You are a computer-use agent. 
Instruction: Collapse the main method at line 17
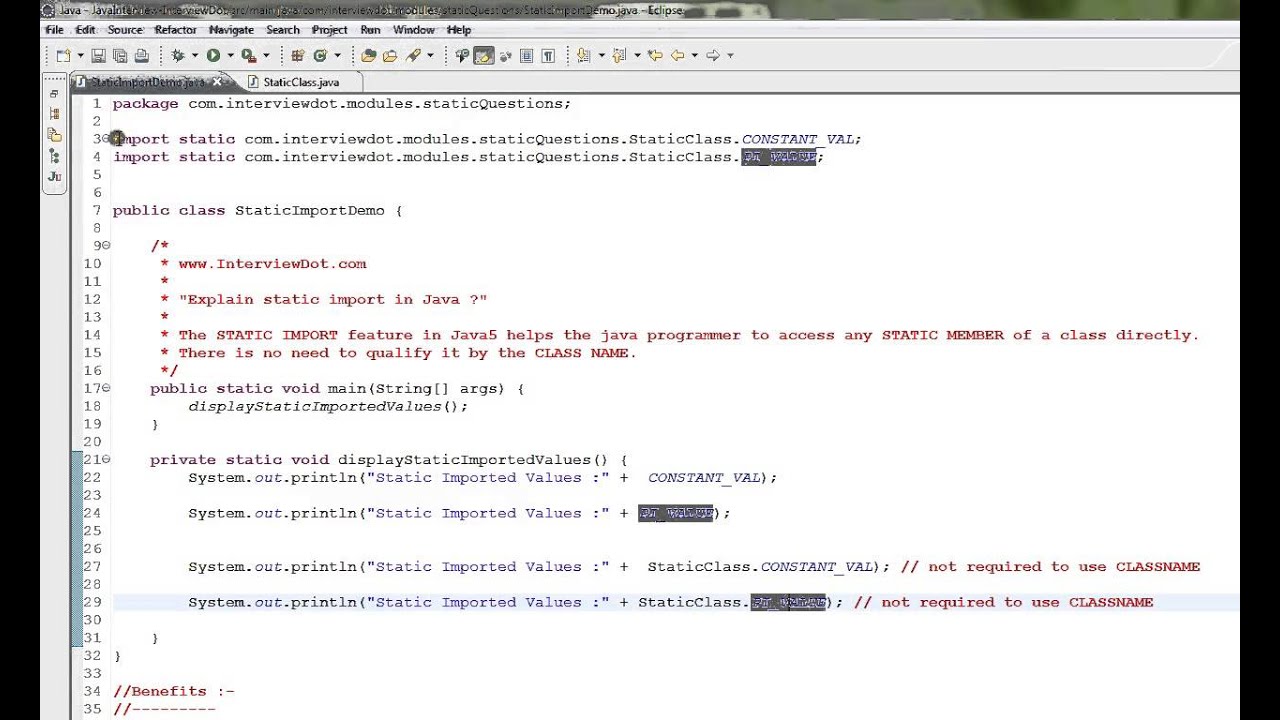point(106,388)
